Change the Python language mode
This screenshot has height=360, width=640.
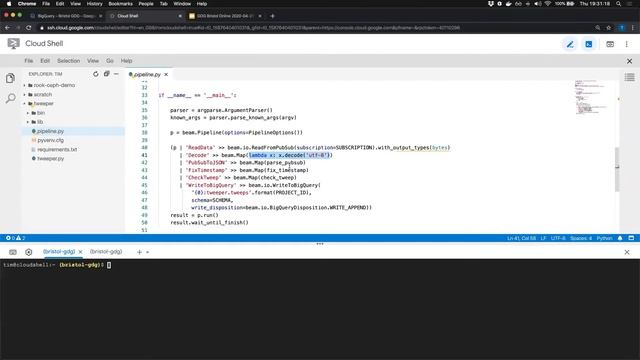pyautogui.click(x=604, y=238)
